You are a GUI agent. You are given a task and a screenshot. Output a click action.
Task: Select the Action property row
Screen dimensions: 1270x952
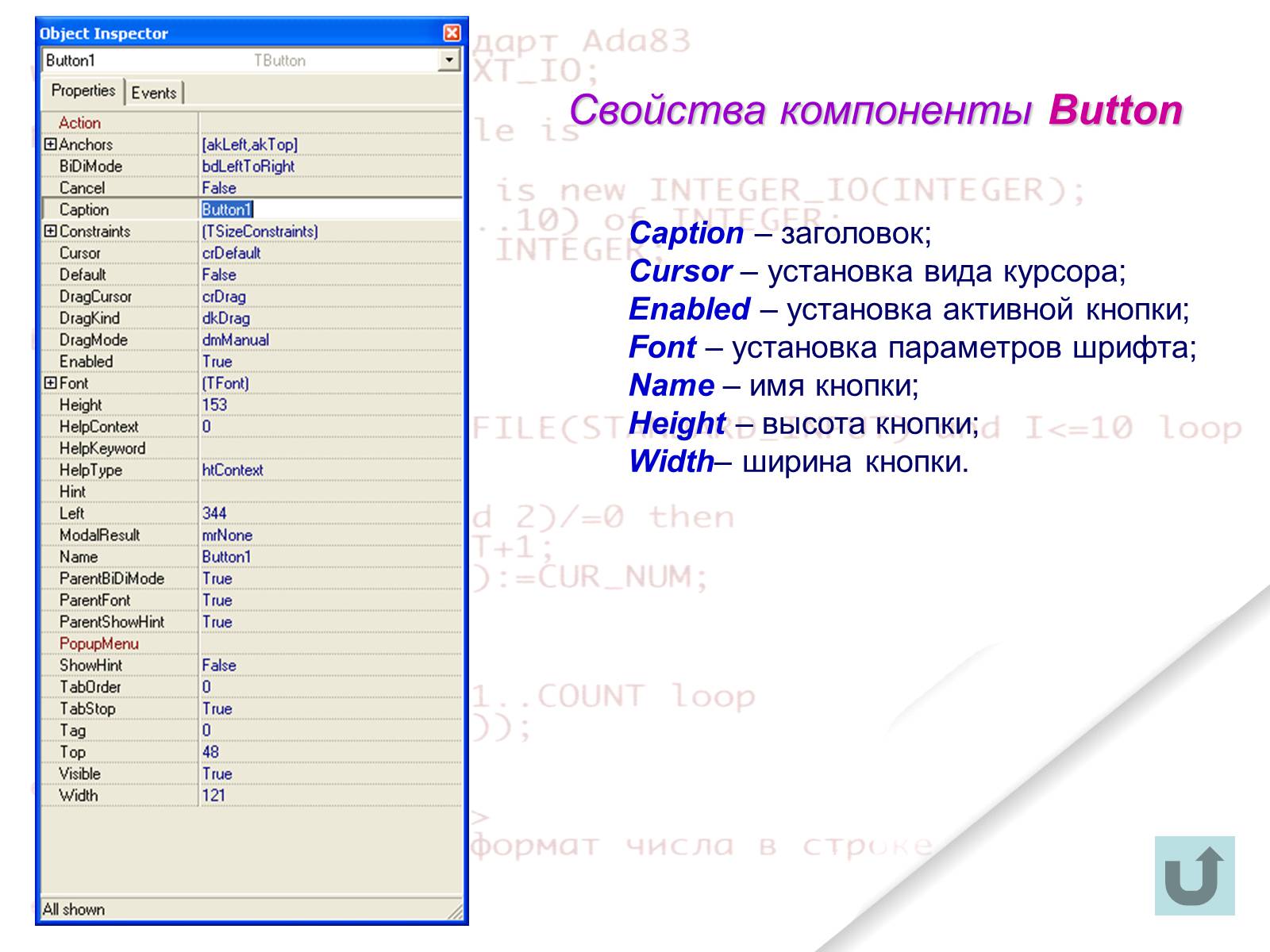point(252,123)
